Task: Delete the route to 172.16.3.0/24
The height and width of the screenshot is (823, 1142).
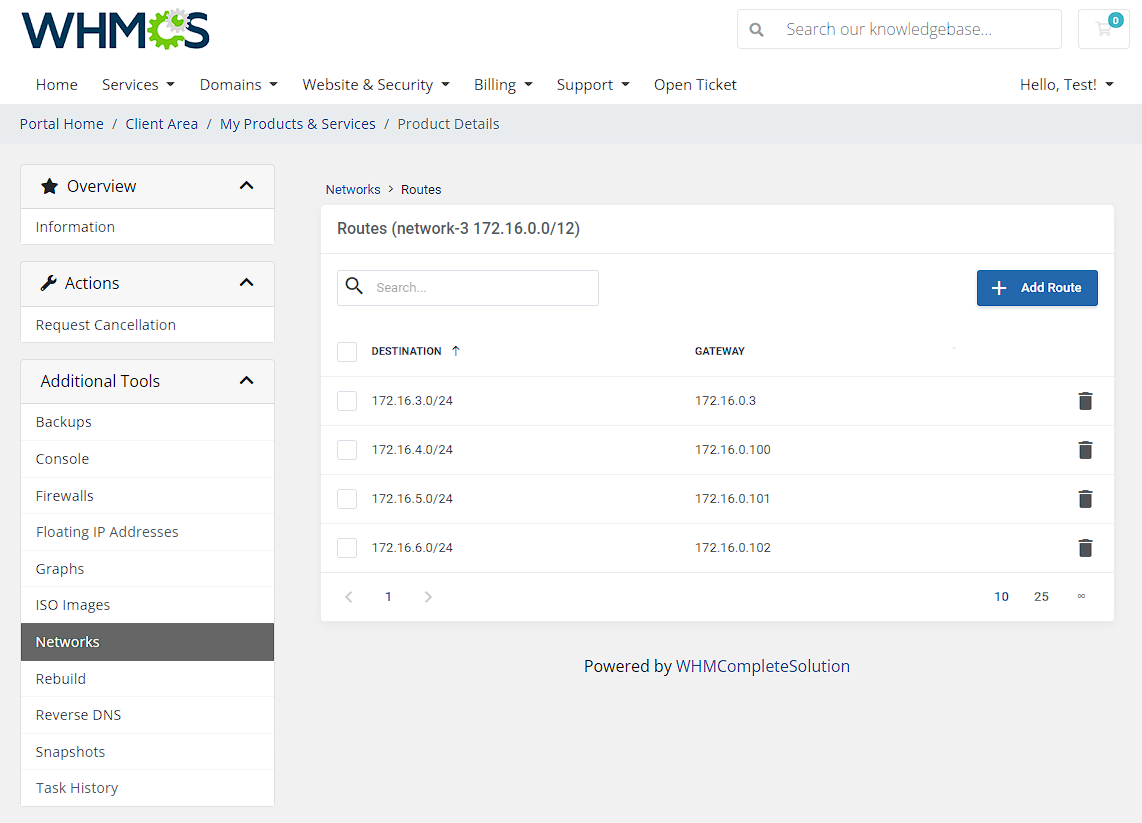Action: tap(1085, 401)
